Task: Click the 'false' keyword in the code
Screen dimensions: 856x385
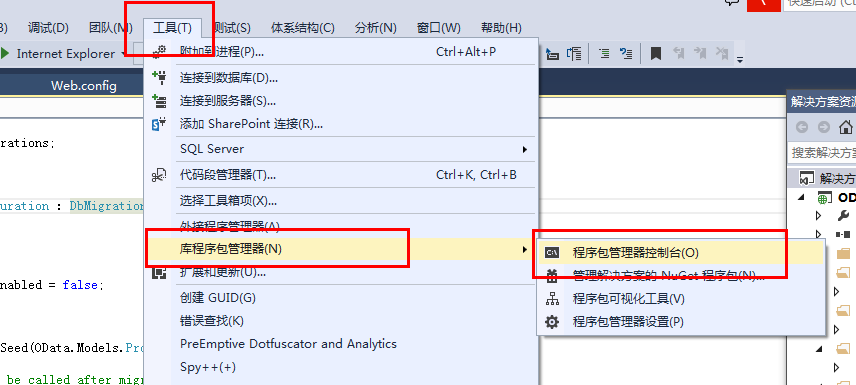Action: [80, 285]
